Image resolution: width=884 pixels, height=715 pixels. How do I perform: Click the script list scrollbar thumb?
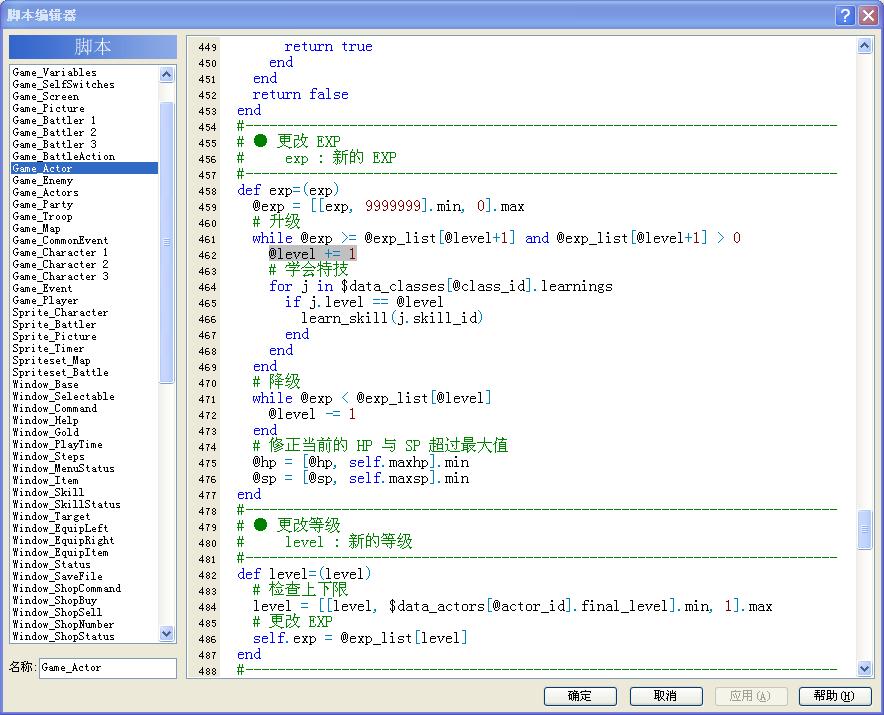coord(166,242)
